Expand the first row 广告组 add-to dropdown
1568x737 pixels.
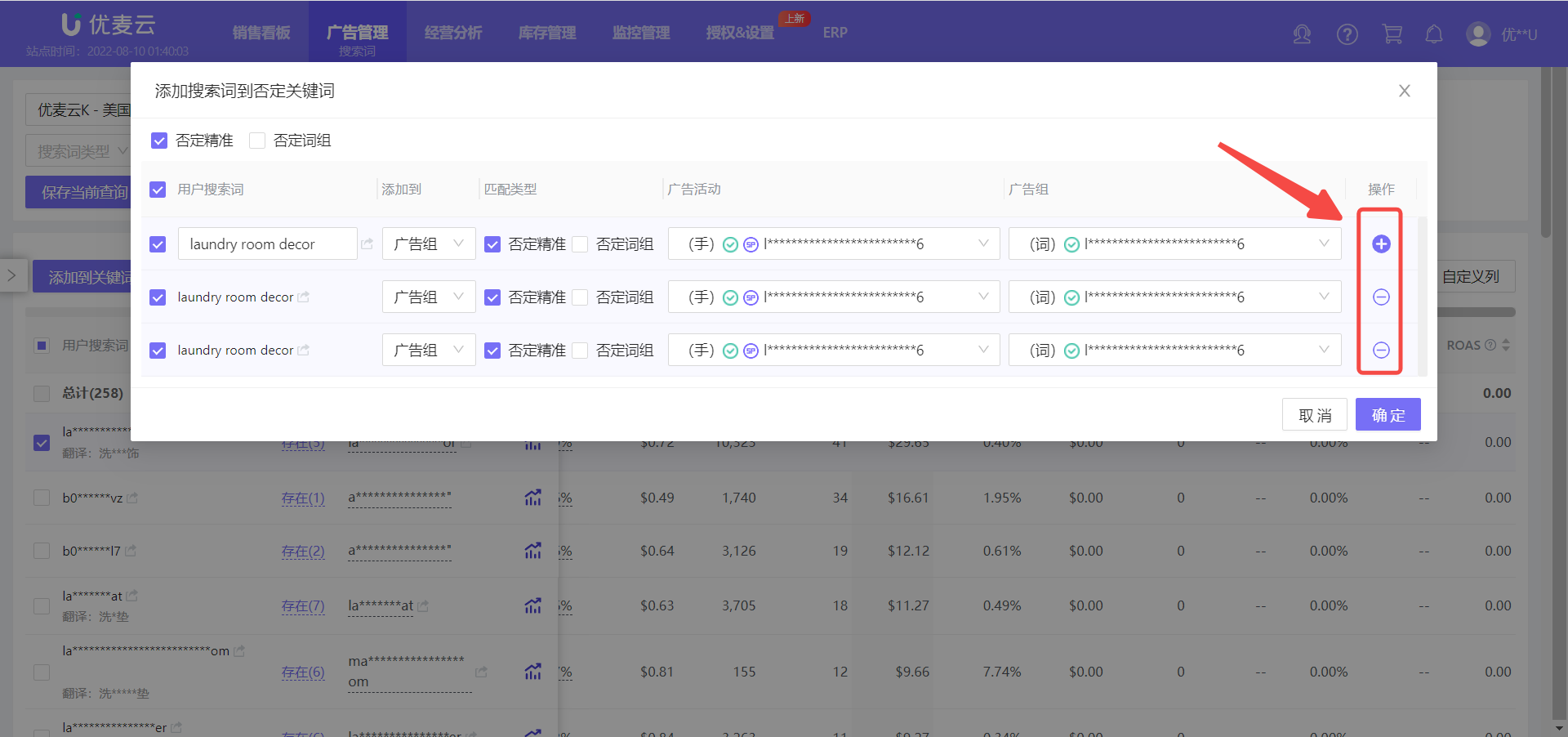tap(428, 243)
